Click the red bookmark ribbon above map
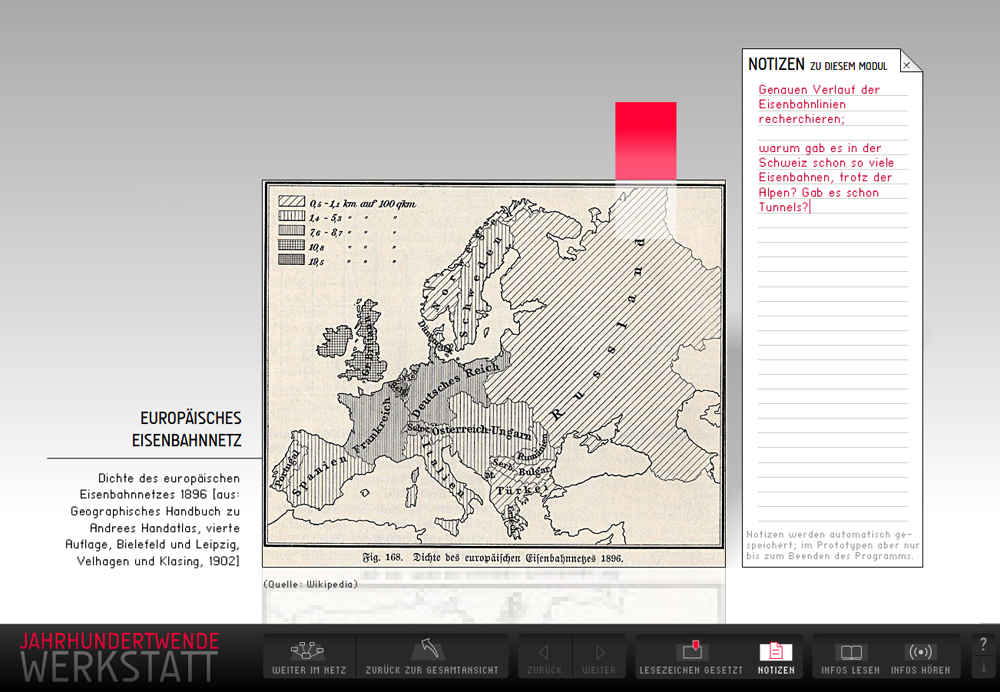1000x692 pixels. [x=645, y=140]
